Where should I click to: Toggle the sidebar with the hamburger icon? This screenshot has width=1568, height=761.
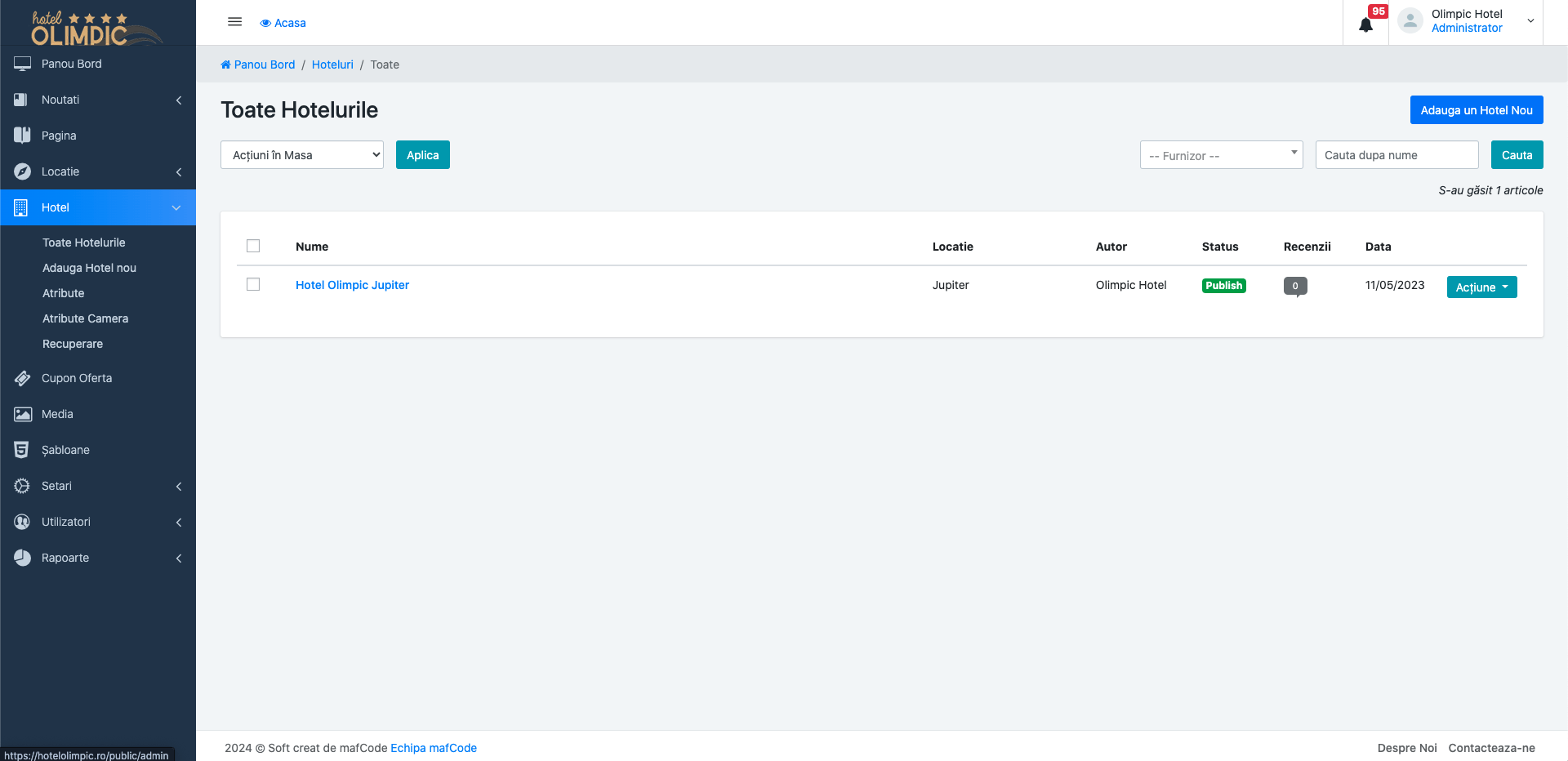[234, 22]
